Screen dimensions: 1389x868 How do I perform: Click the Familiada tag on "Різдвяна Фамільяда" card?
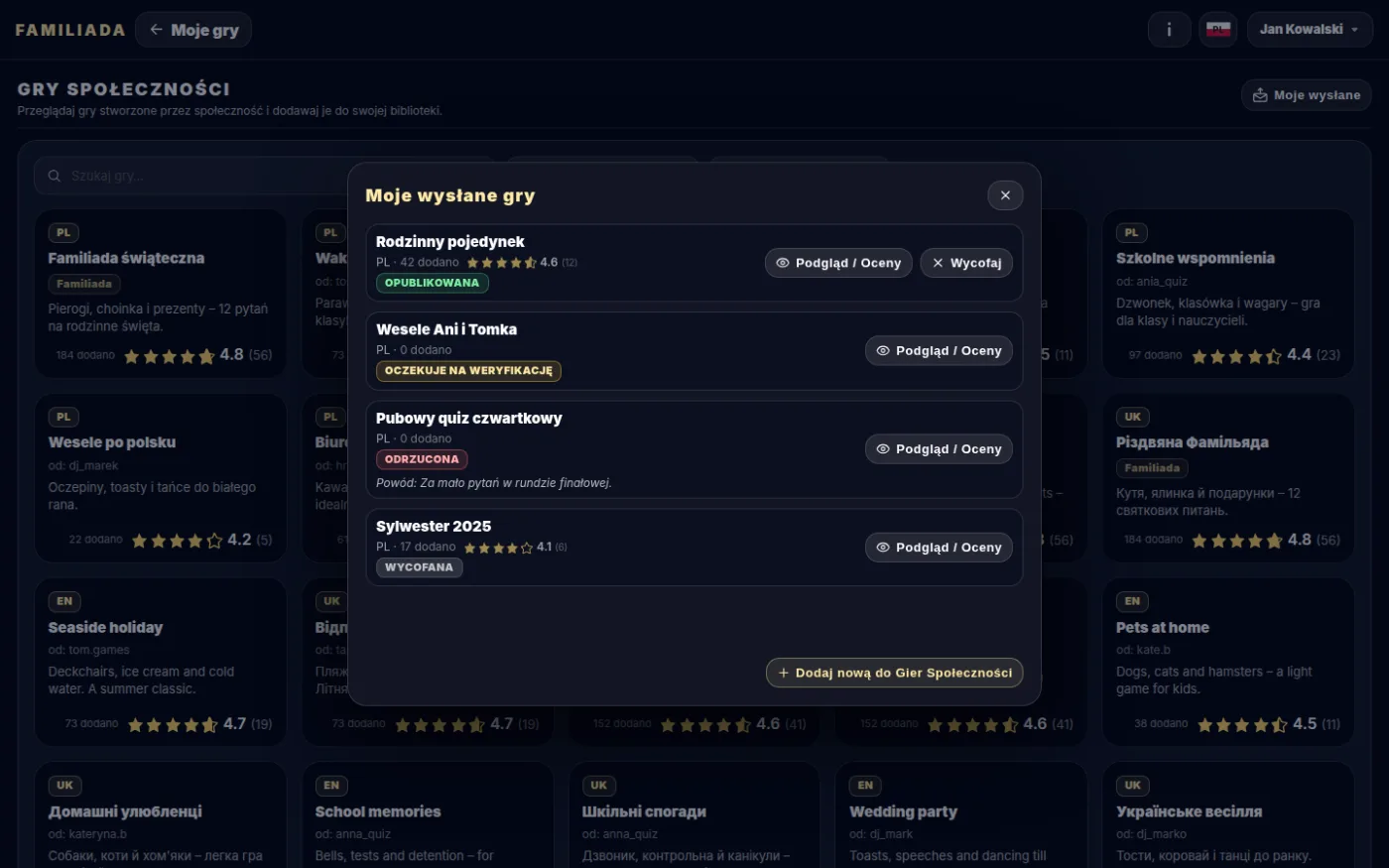1152,468
